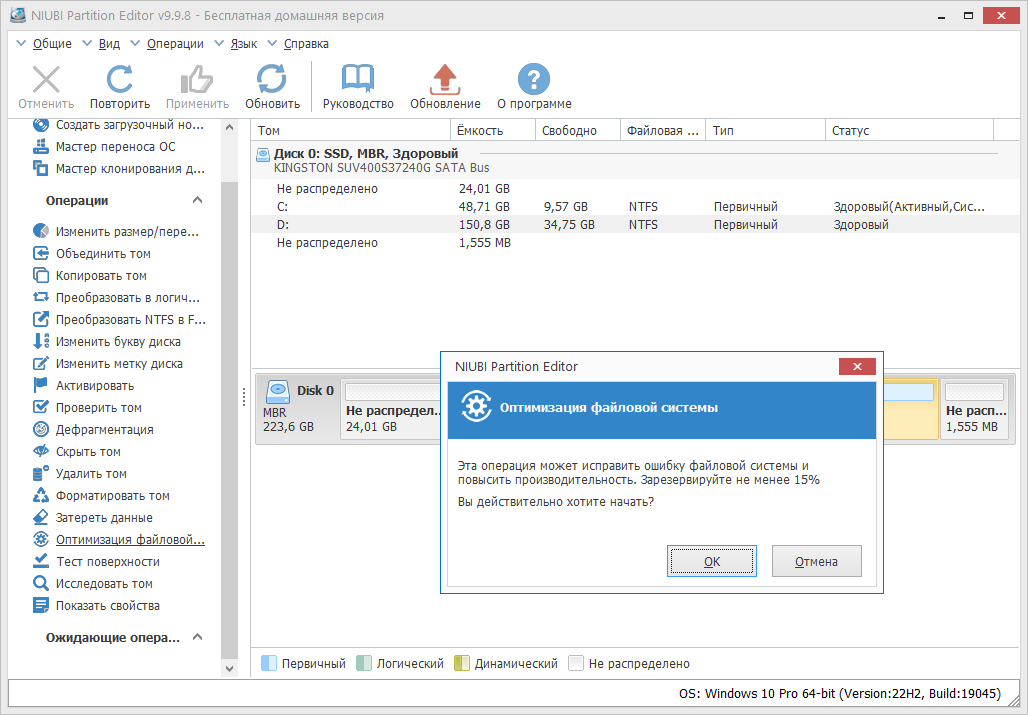The height and width of the screenshot is (715, 1028).
Task: Click the Исследовать том magnifier icon
Action: tap(41, 583)
